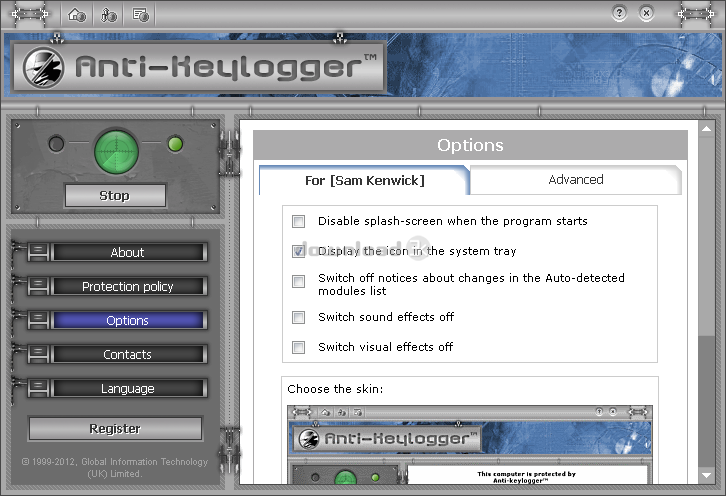Switch to the Advanced tab
Viewport: 726px width, 496px height.
(x=575, y=180)
